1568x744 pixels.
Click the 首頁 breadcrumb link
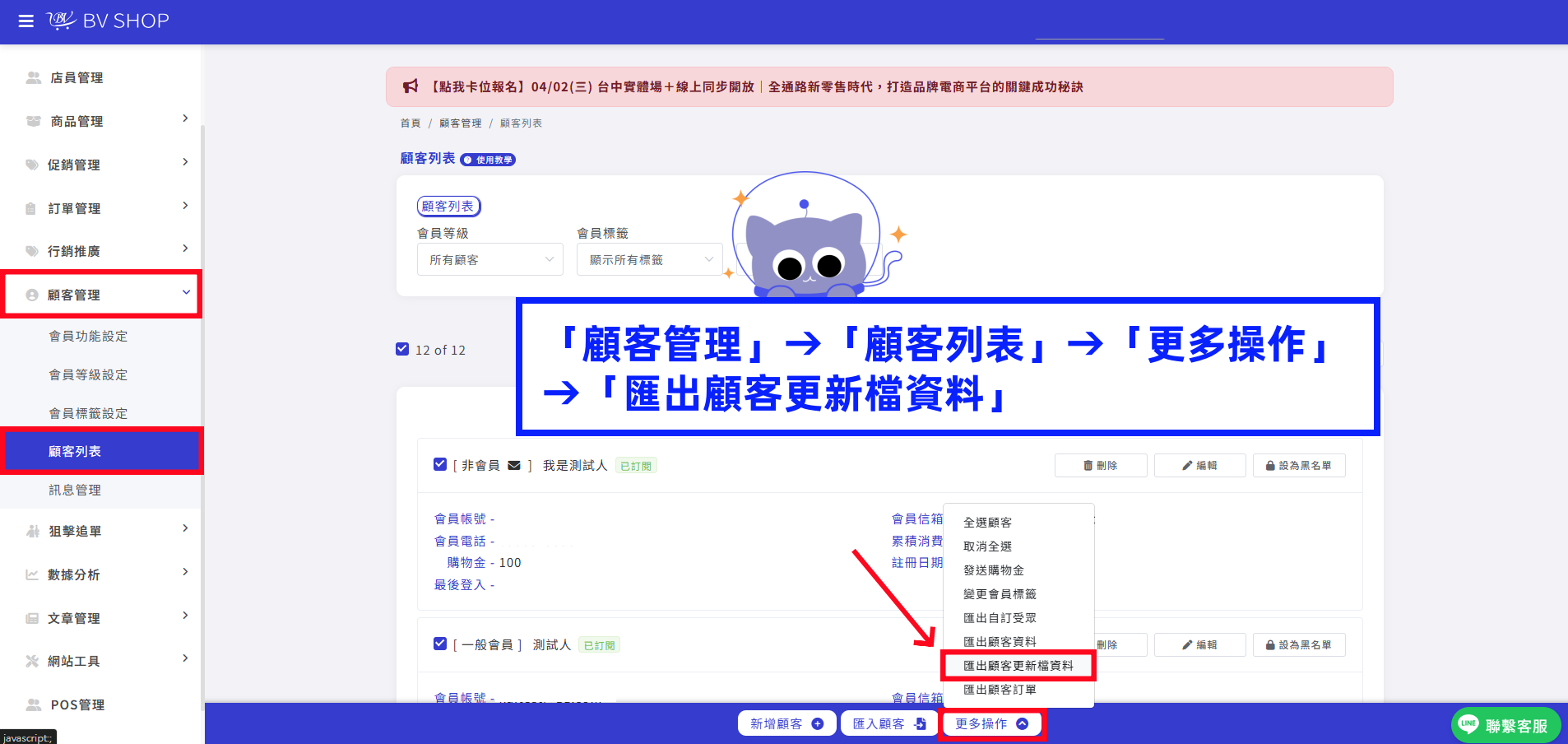tap(411, 123)
